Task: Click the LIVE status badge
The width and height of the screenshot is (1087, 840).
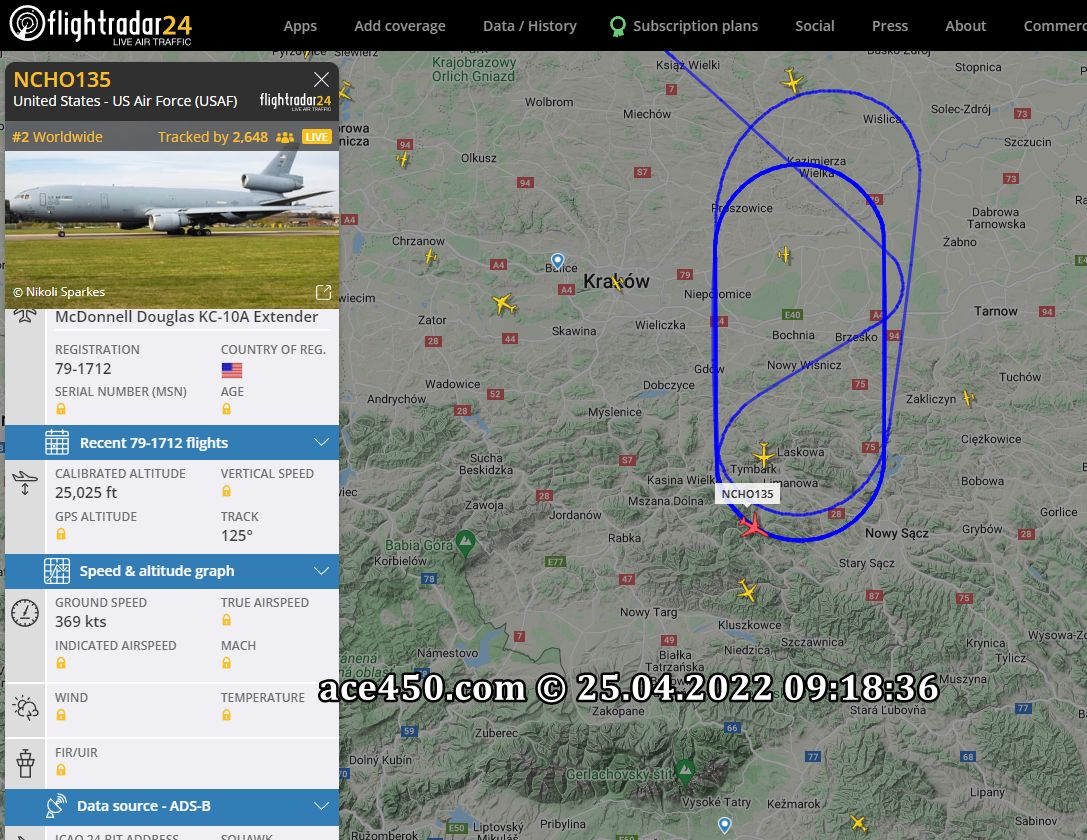Action: tap(316, 137)
